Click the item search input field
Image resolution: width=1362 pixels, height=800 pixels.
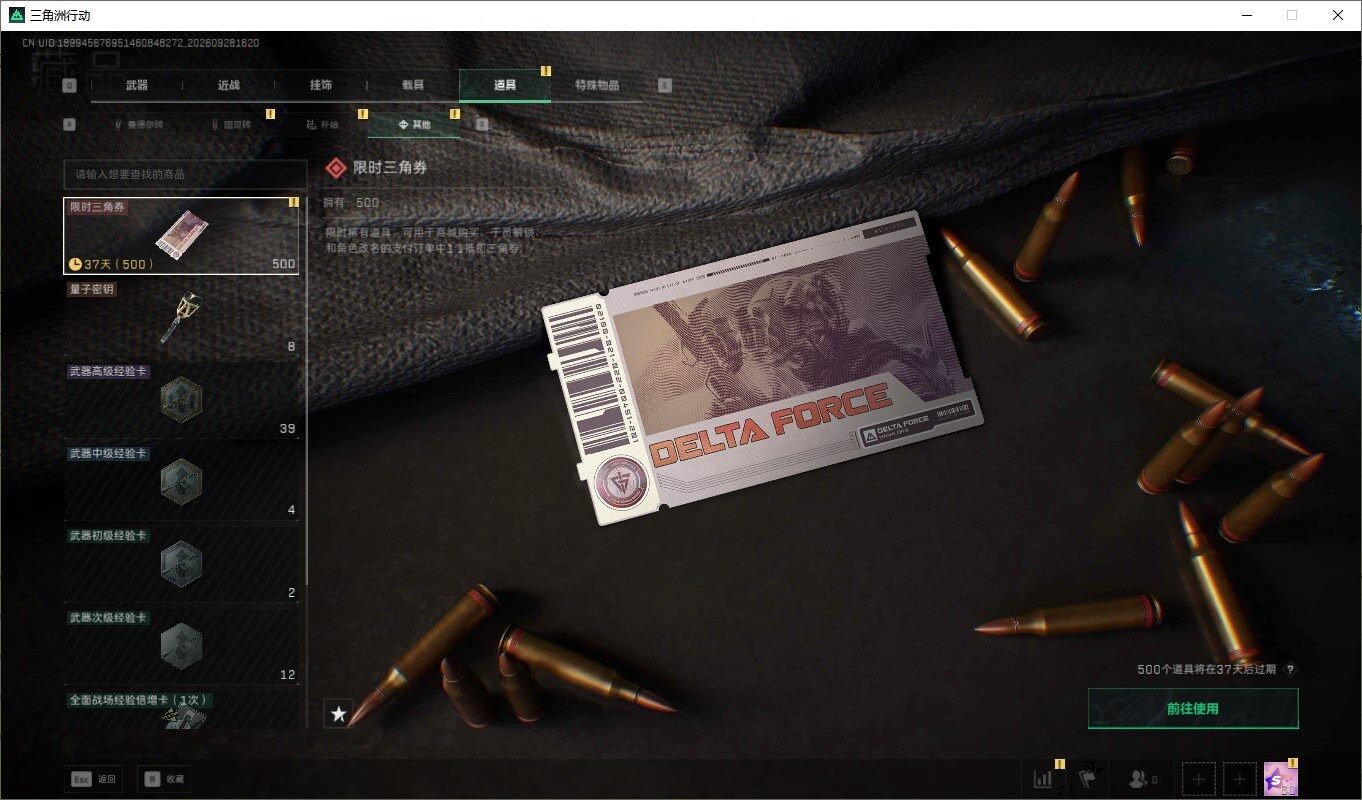coord(185,174)
